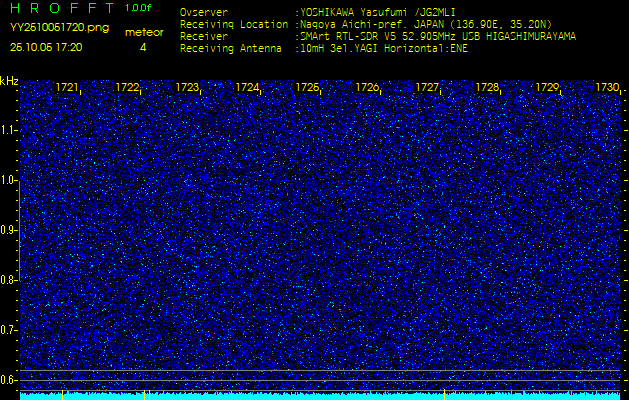The image size is (629, 400).
Task: Click the 1728 time label
Action: click(x=487, y=87)
